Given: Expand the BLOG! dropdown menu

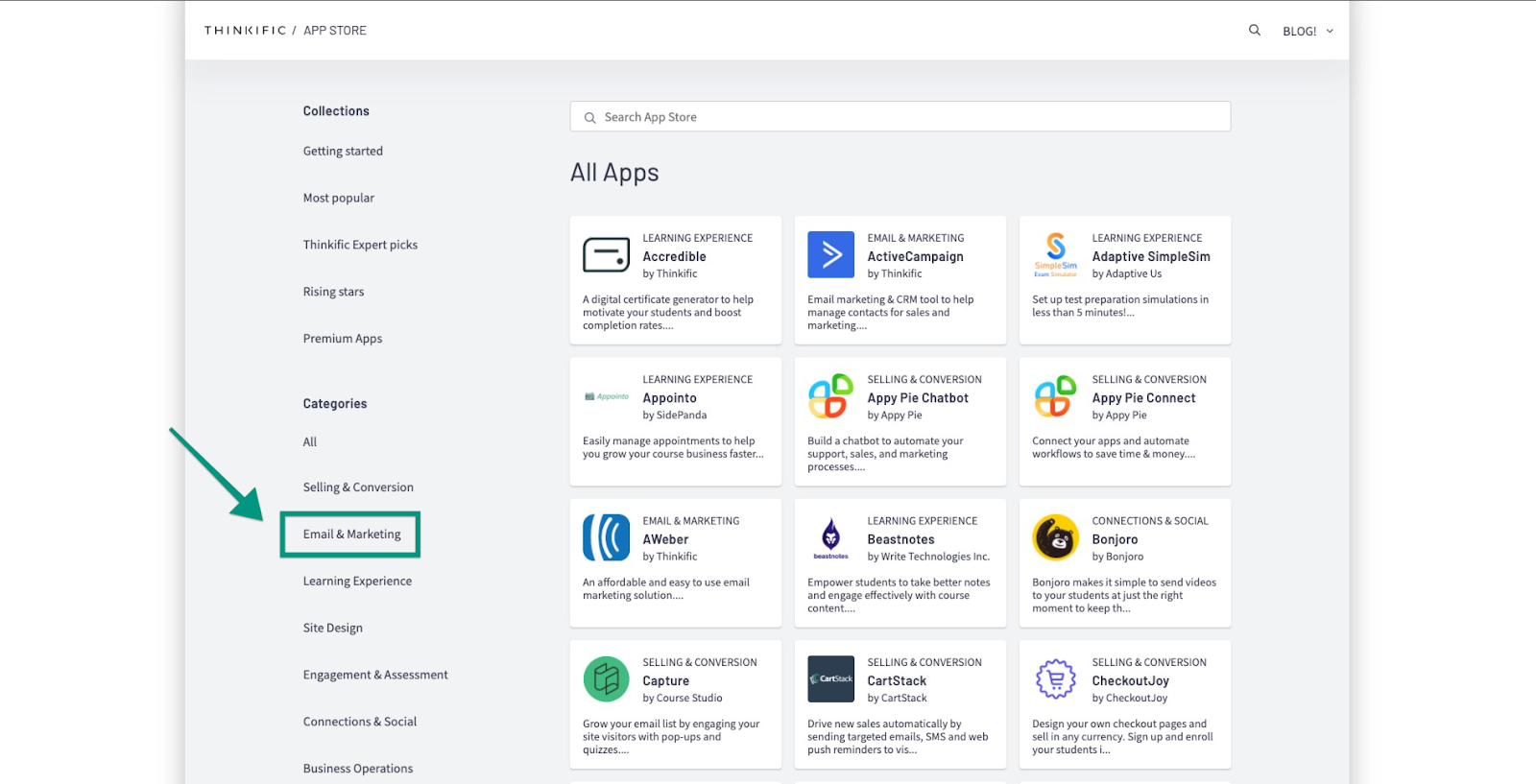Looking at the screenshot, I should (1308, 32).
